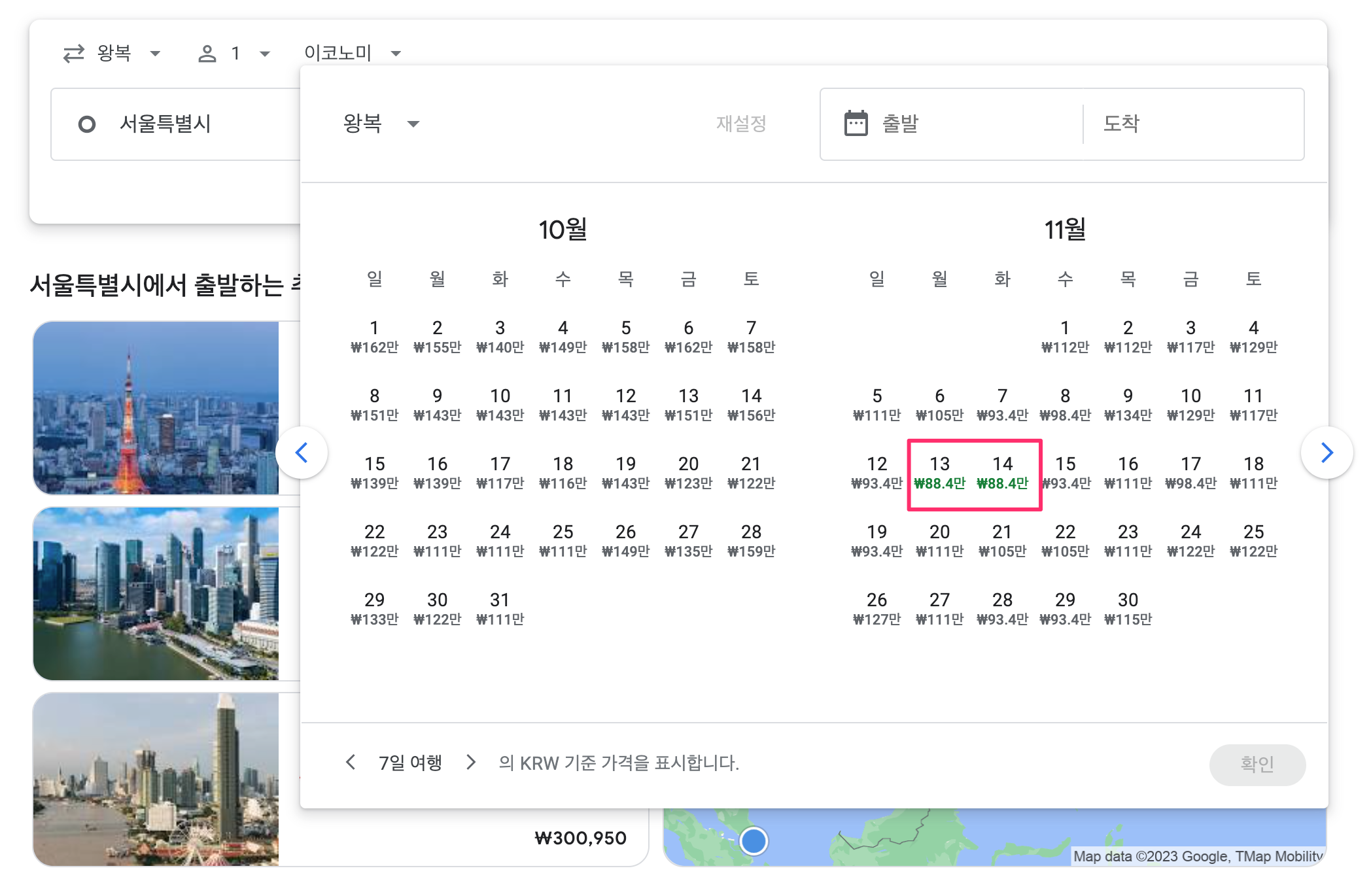1371x896 pixels.
Task: Click the right arrow to view next months
Action: click(x=1327, y=452)
